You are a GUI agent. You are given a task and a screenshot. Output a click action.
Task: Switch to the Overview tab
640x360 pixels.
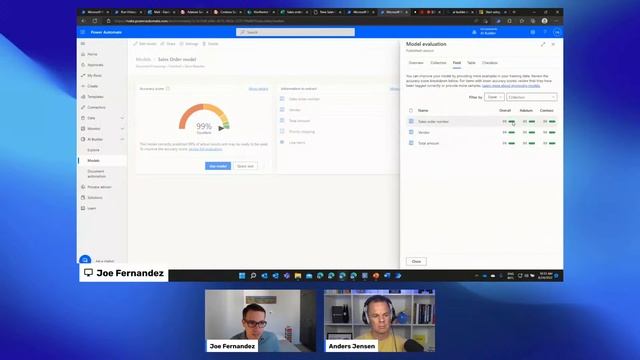pyautogui.click(x=416, y=63)
